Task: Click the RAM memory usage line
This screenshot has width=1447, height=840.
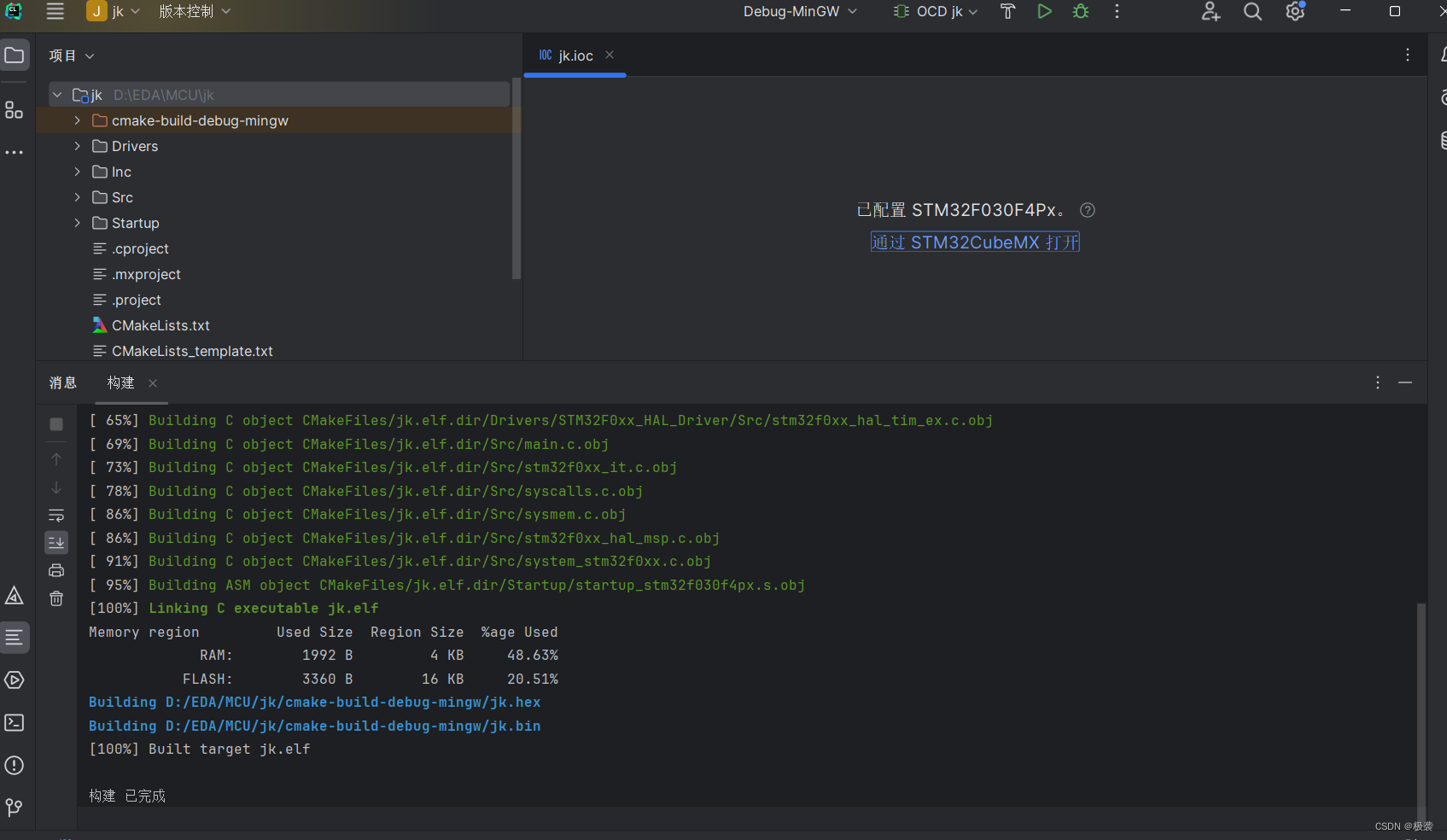Action: pos(379,655)
